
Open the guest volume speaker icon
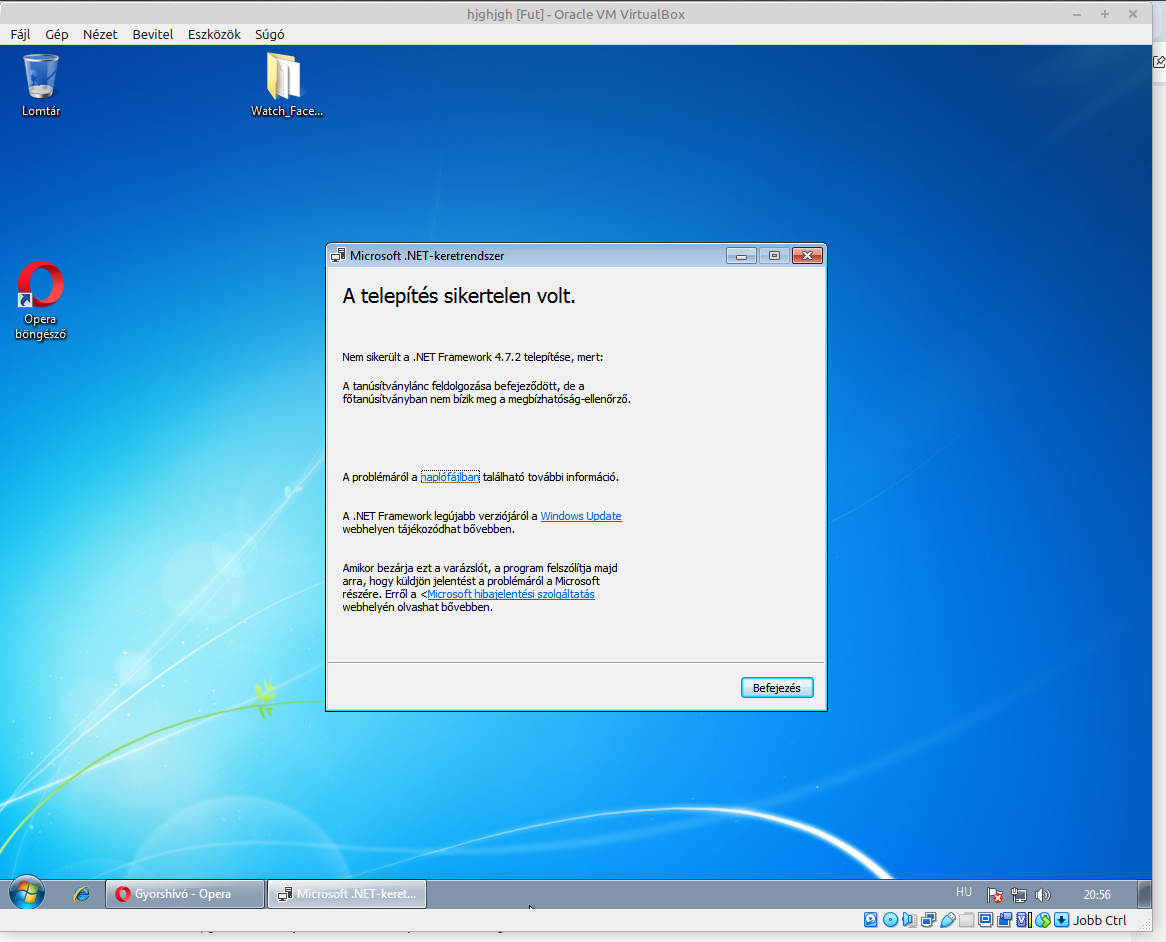point(1043,895)
